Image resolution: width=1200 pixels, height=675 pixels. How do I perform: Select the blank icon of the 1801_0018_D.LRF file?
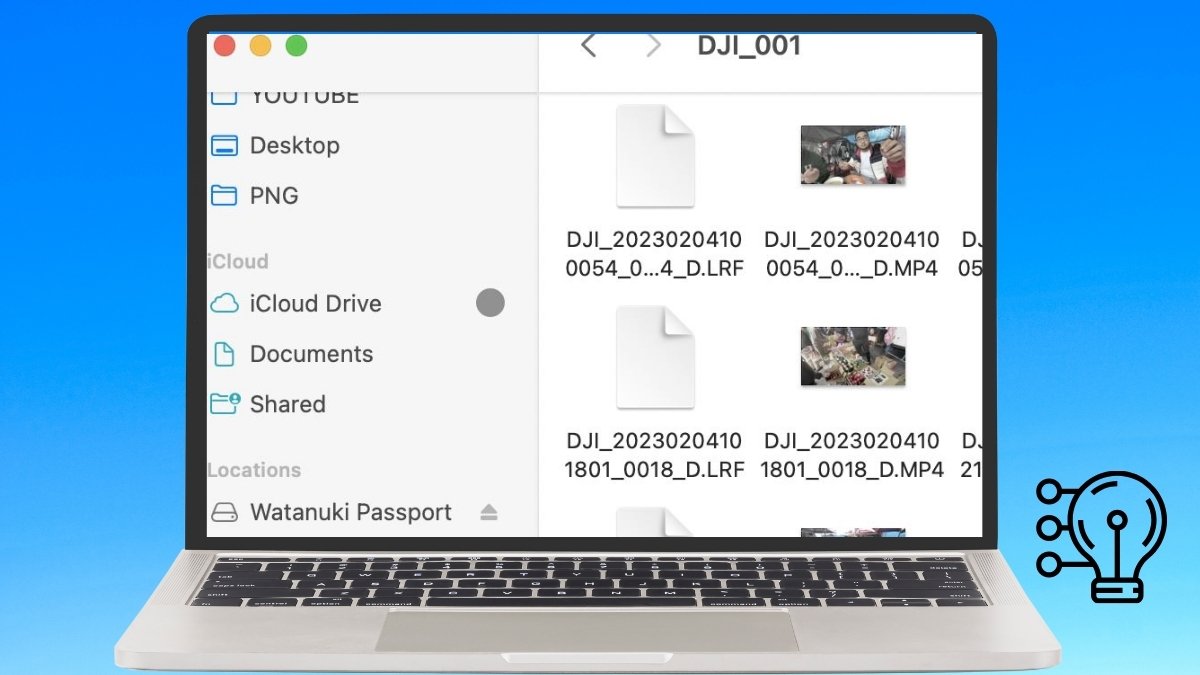pyautogui.click(x=655, y=357)
